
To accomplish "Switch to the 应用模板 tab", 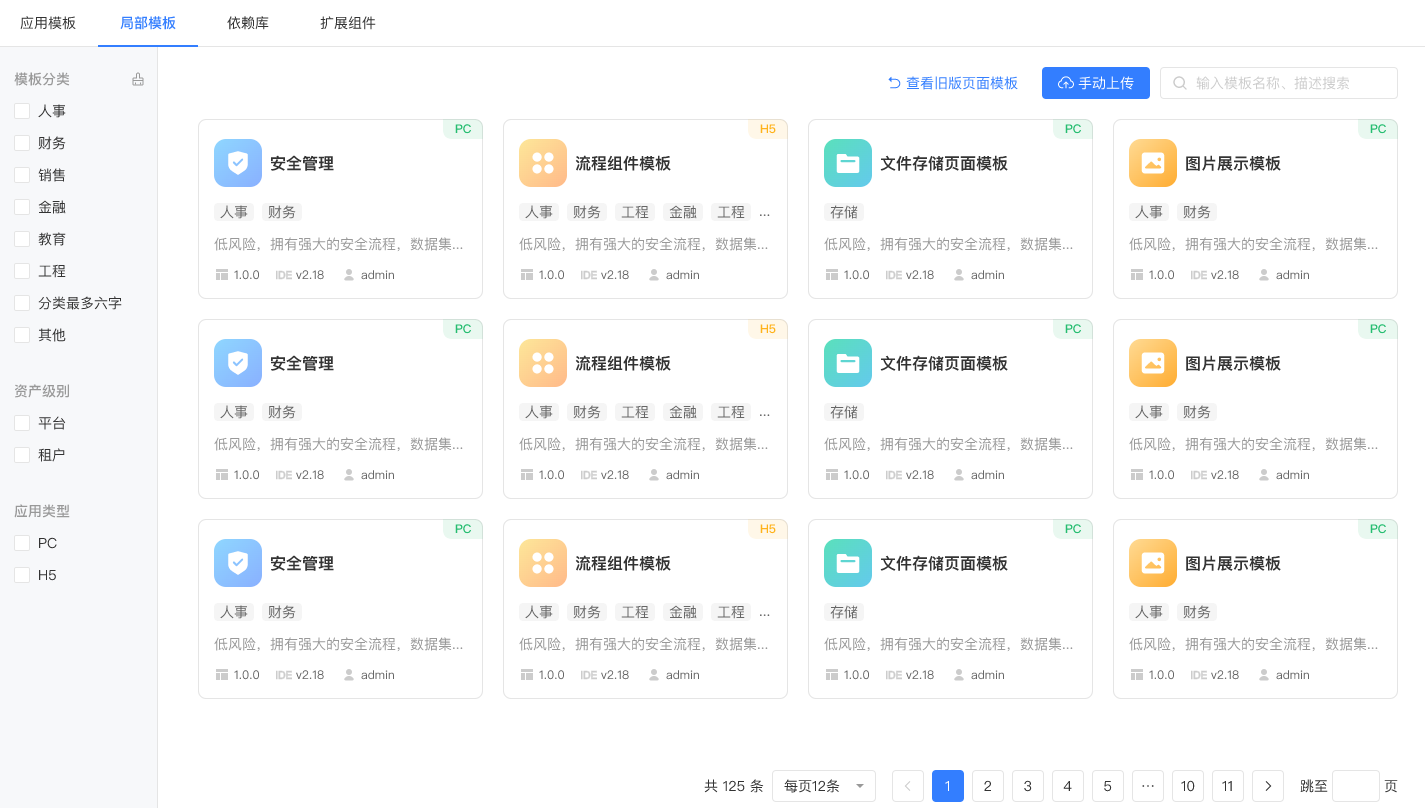I will click(48, 23).
